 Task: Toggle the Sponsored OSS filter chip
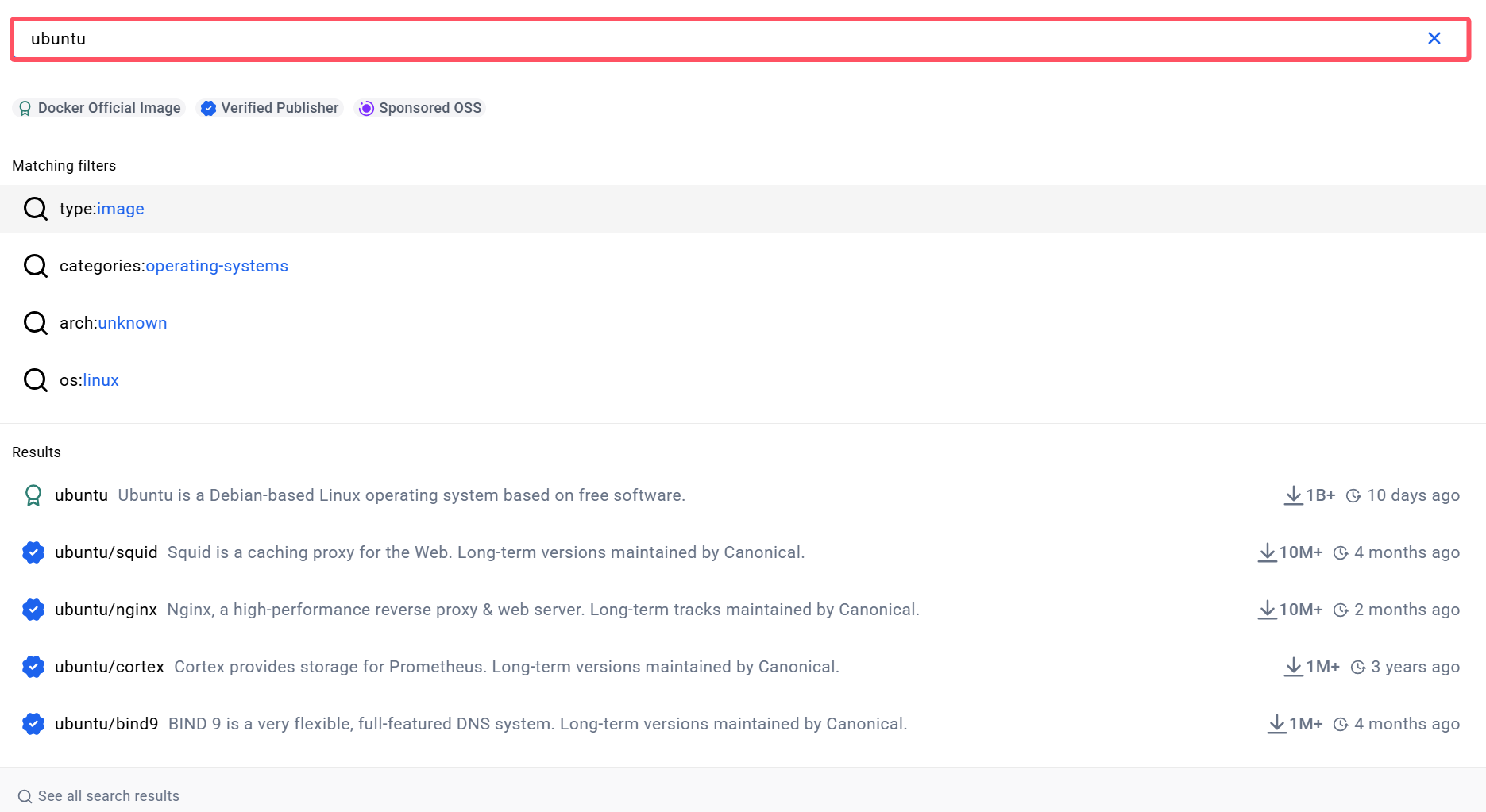[420, 108]
